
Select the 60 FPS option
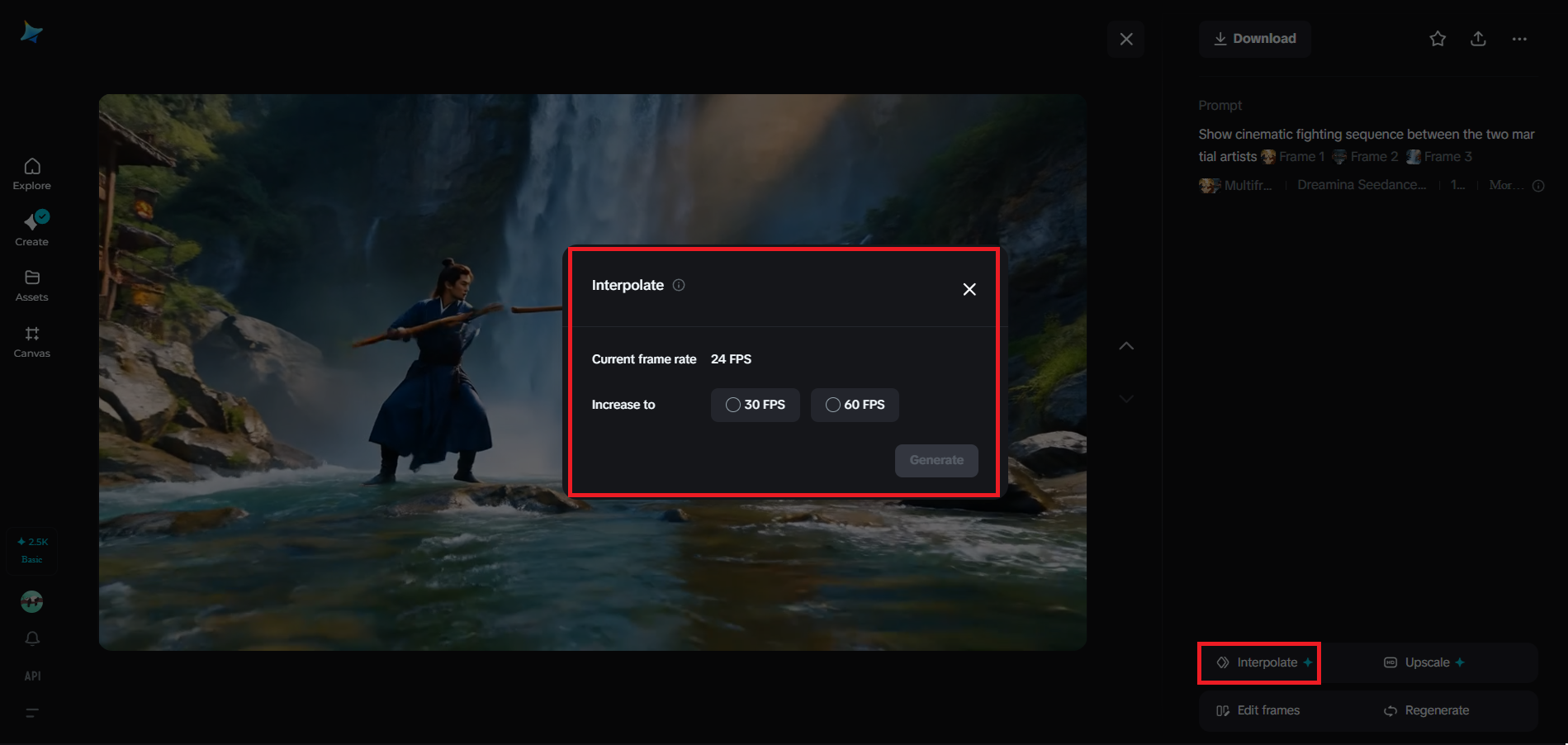(855, 405)
